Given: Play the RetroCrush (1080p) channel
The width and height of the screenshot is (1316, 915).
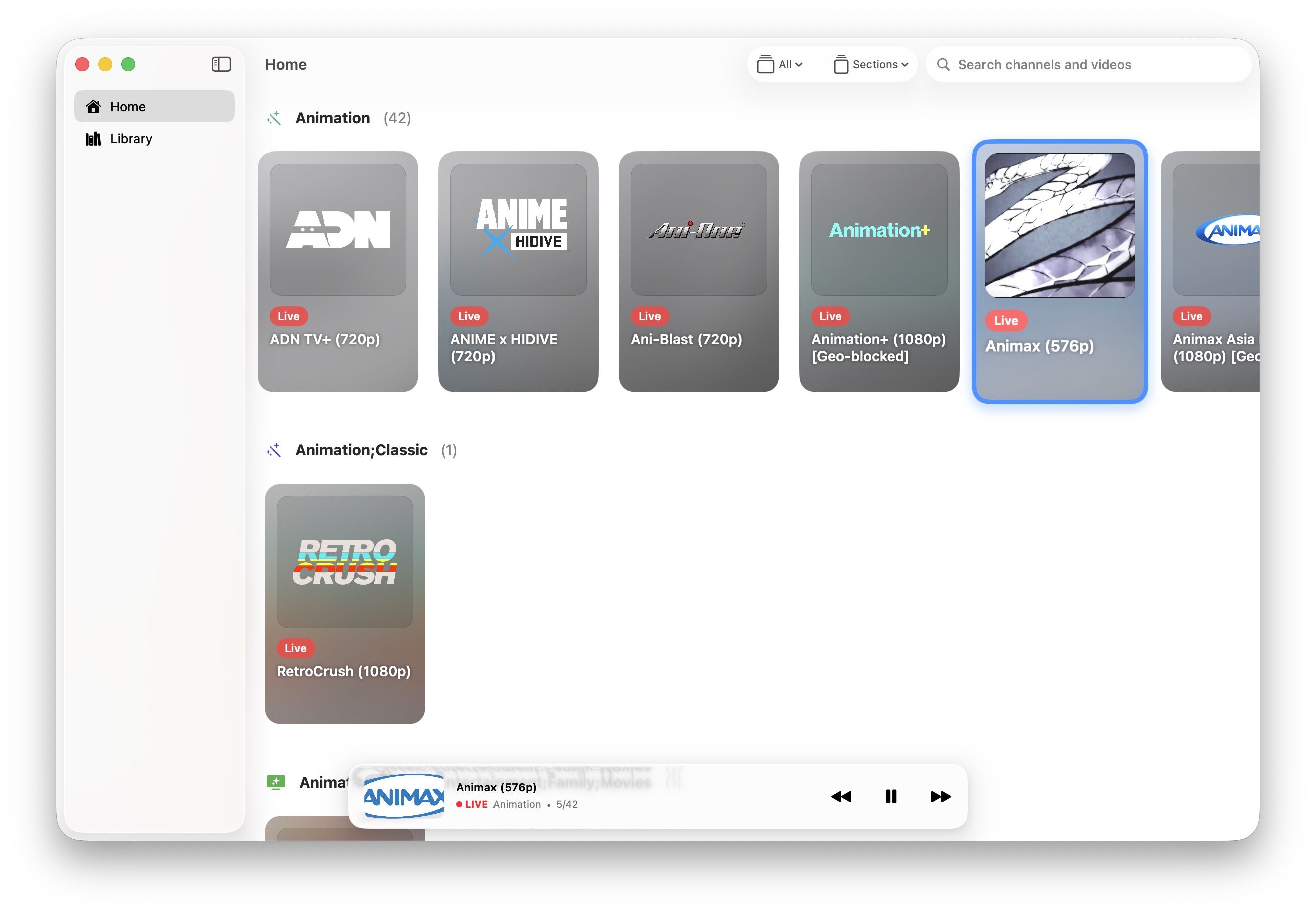Looking at the screenshot, I should tap(345, 603).
